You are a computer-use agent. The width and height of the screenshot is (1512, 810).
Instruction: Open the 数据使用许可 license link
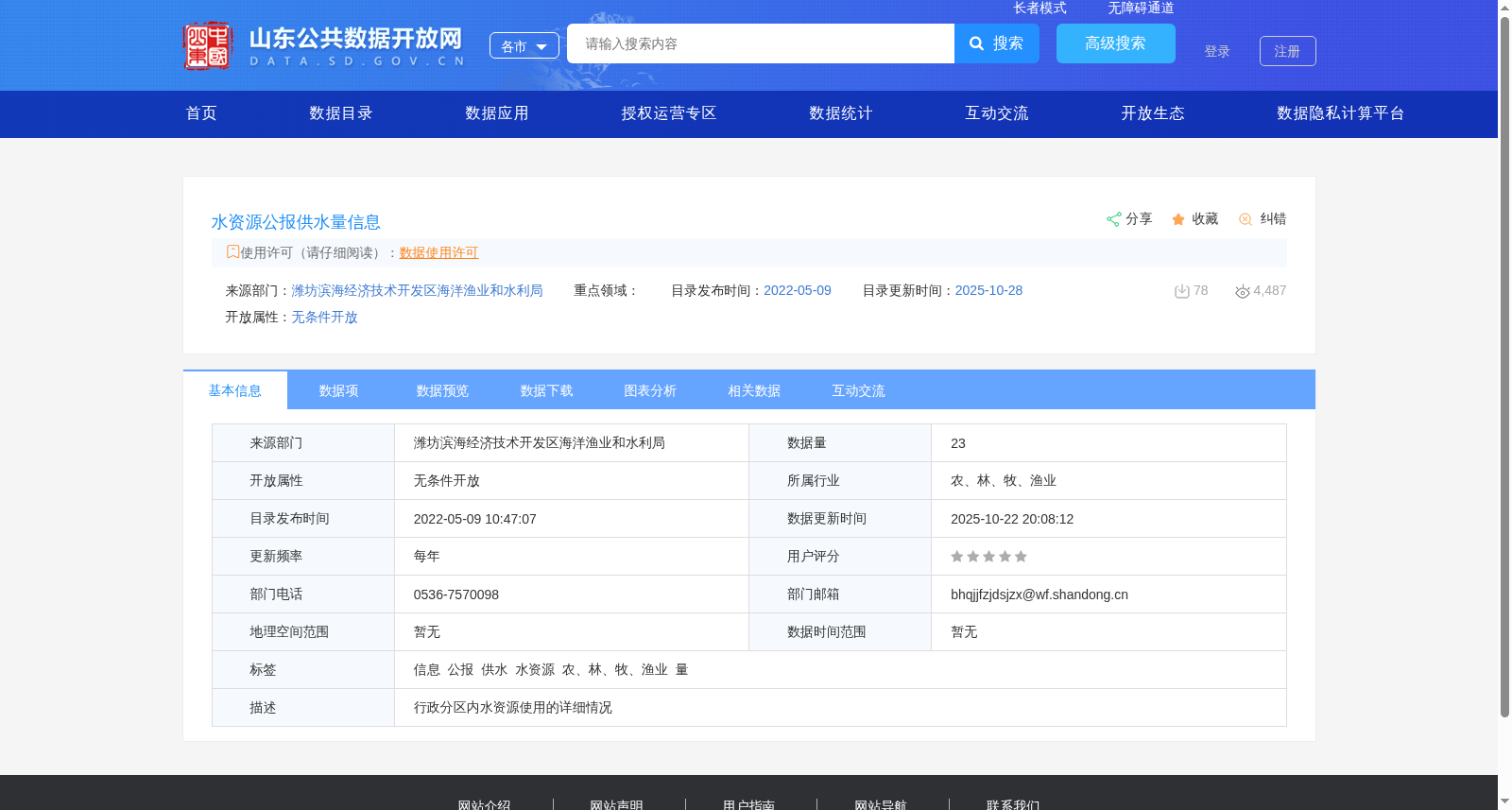(438, 252)
